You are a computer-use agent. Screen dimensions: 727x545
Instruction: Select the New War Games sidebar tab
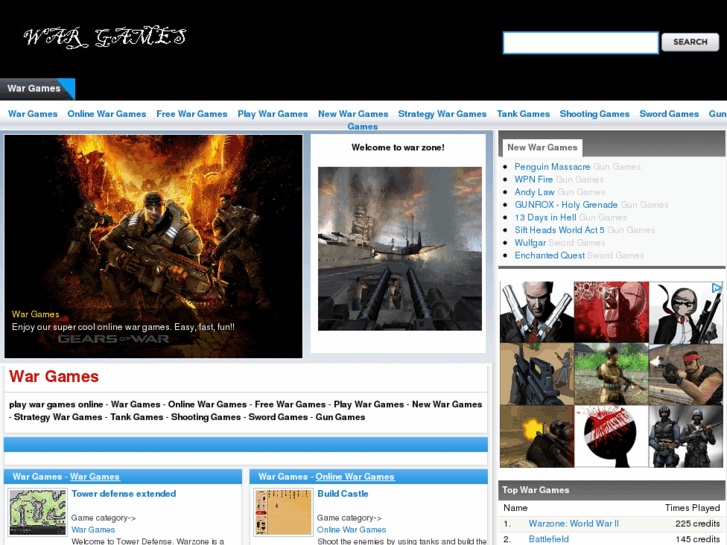click(x=542, y=147)
